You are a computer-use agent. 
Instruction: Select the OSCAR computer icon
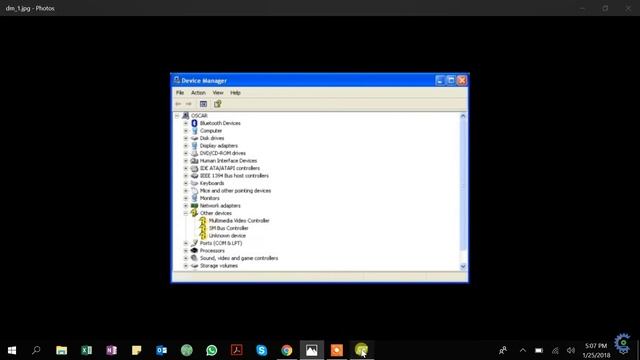186,116
